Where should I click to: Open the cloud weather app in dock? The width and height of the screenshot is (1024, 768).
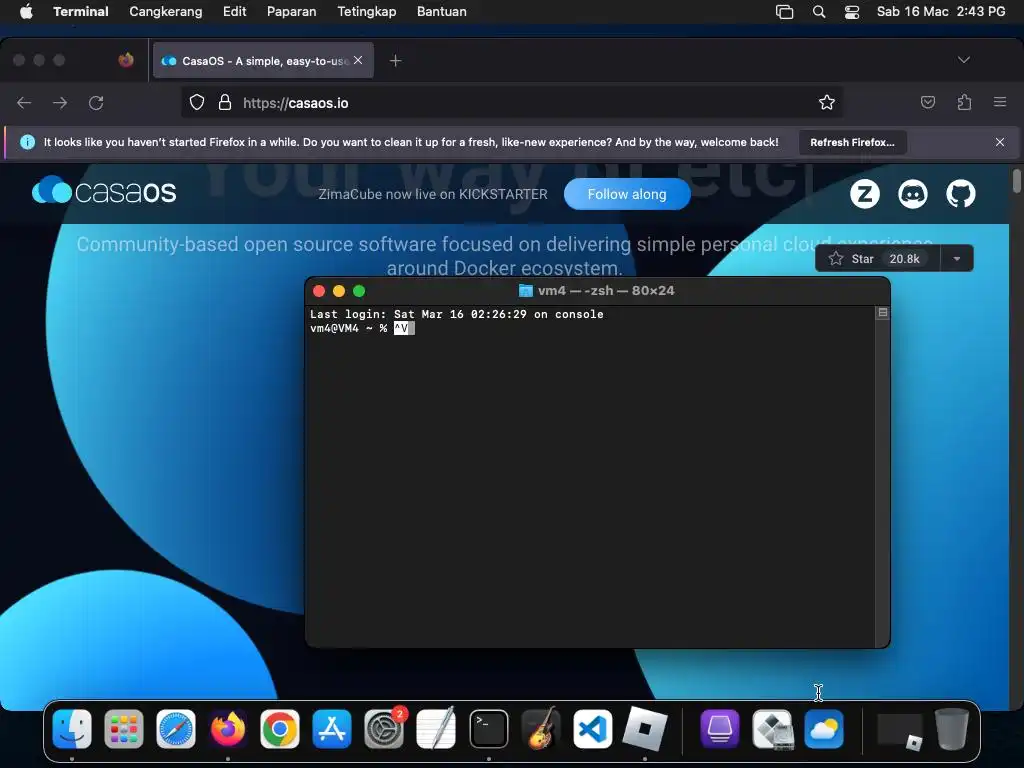point(824,729)
